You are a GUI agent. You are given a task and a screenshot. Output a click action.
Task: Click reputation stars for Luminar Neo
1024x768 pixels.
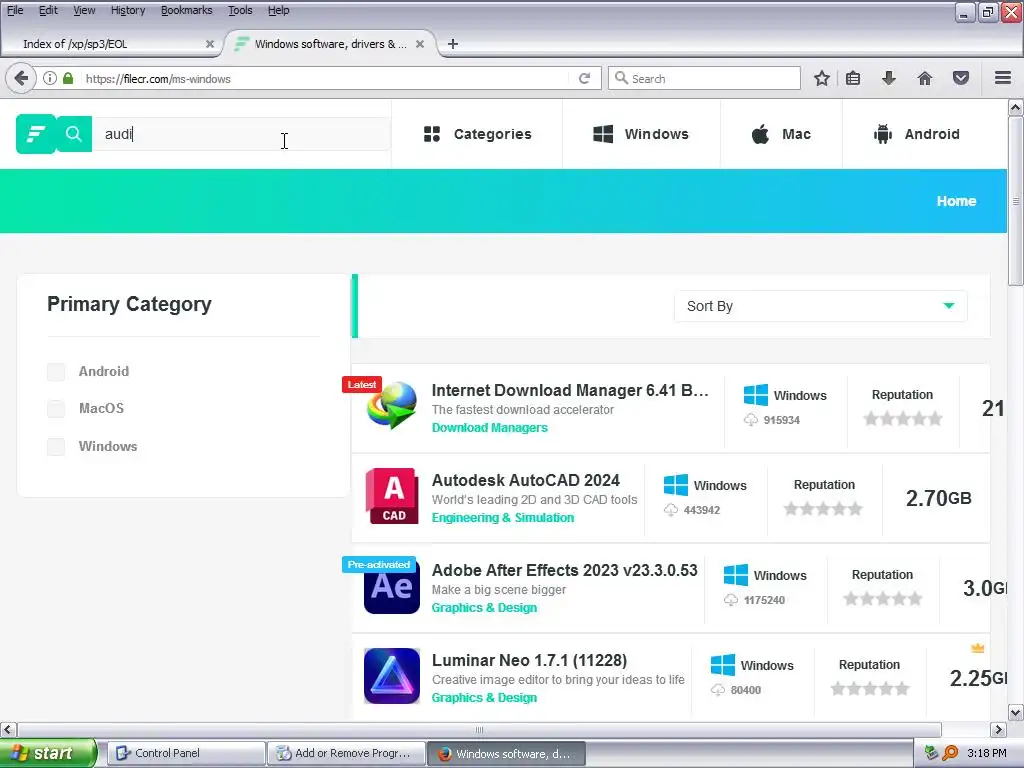tap(869, 688)
